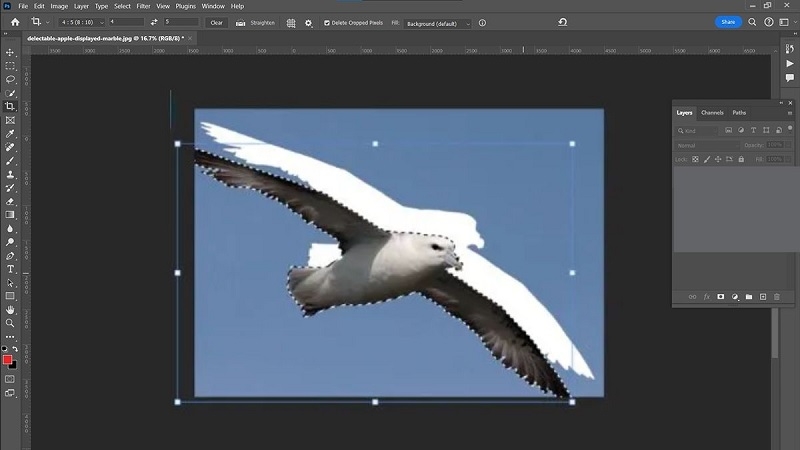The width and height of the screenshot is (800, 450).
Task: Toggle adjustment layer filter
Action: pyautogui.click(x=741, y=131)
